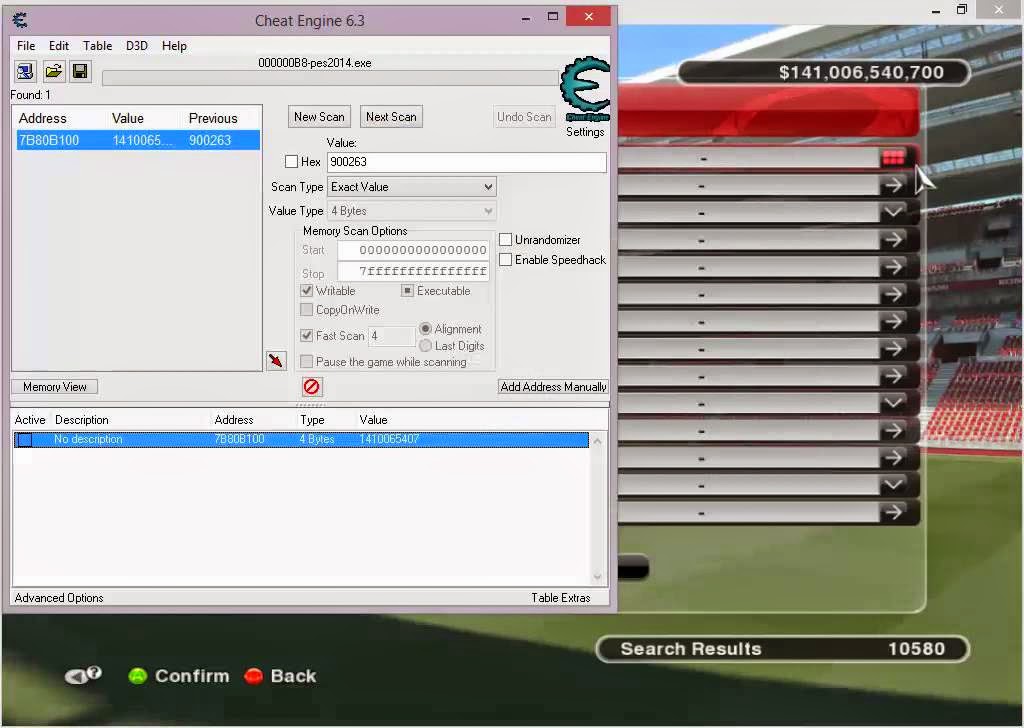The height and width of the screenshot is (728, 1024).
Task: Click the Cheat Engine title bar icon
Action: coord(20,20)
